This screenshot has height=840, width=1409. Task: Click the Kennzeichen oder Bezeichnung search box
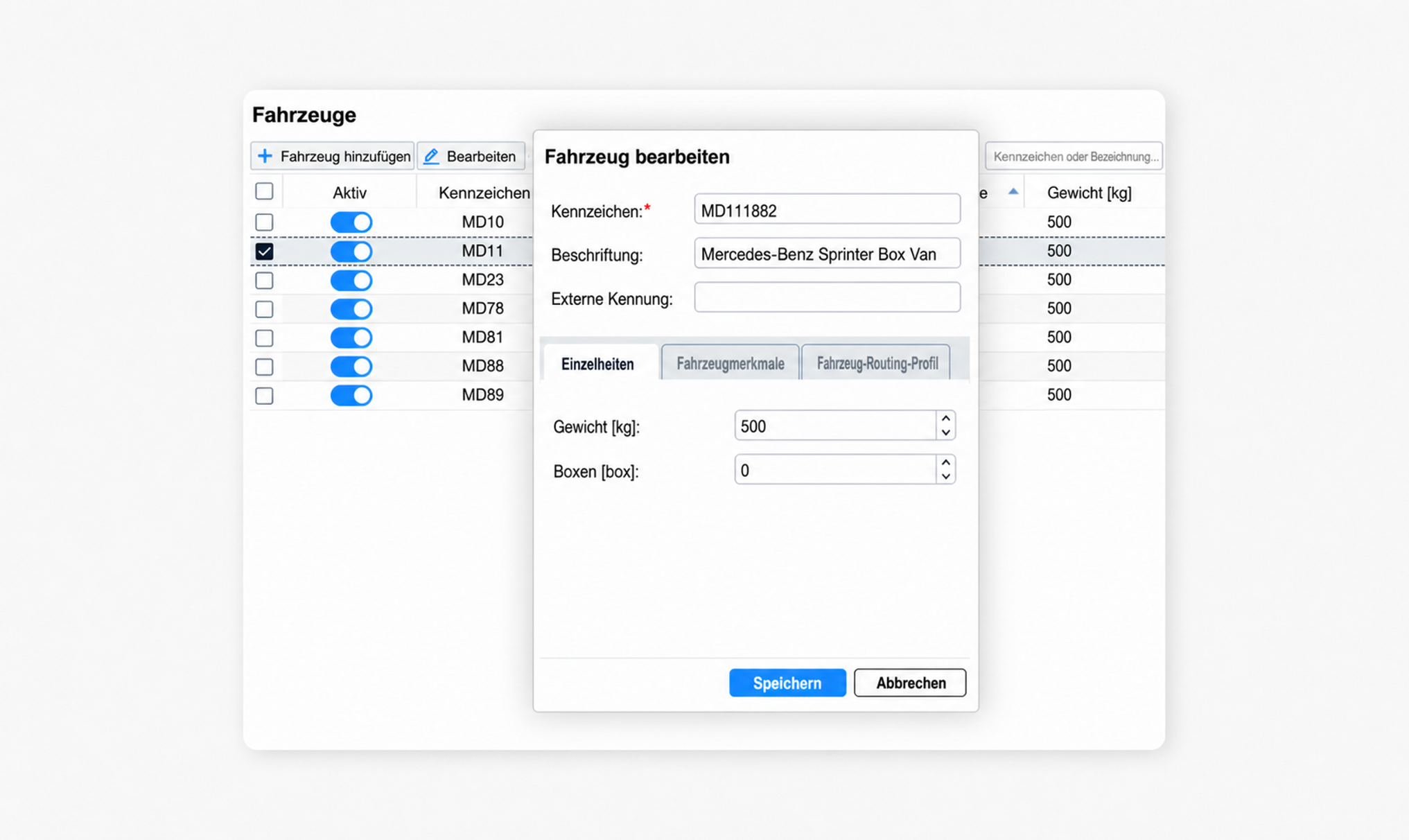coord(1074,156)
